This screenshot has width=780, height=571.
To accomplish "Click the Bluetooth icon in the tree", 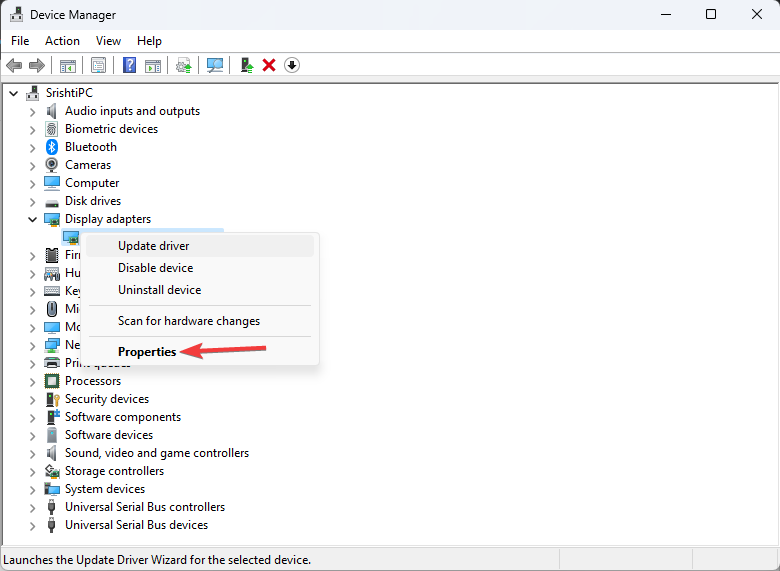I will pyautogui.click(x=52, y=147).
